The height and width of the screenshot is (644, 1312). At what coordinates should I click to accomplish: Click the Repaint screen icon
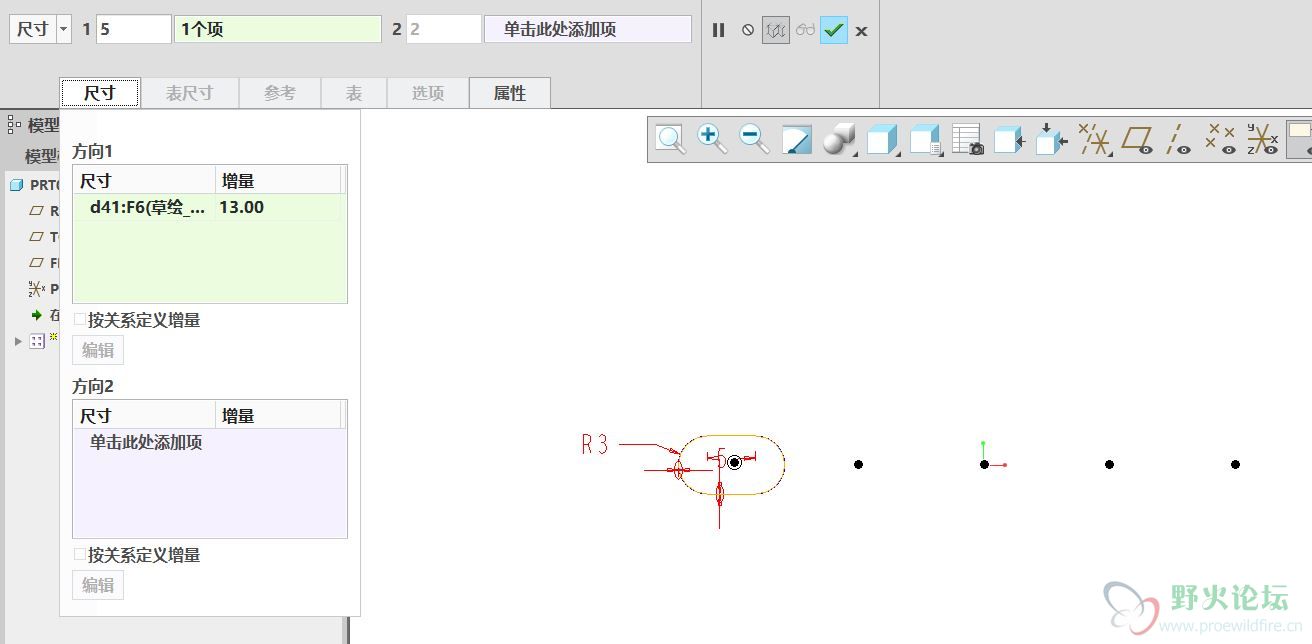[x=796, y=139]
